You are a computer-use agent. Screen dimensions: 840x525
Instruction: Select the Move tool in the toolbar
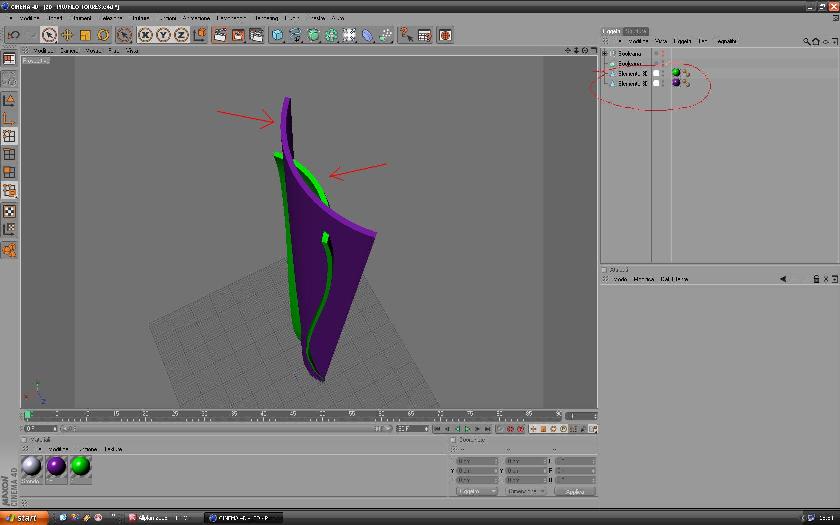click(x=67, y=35)
